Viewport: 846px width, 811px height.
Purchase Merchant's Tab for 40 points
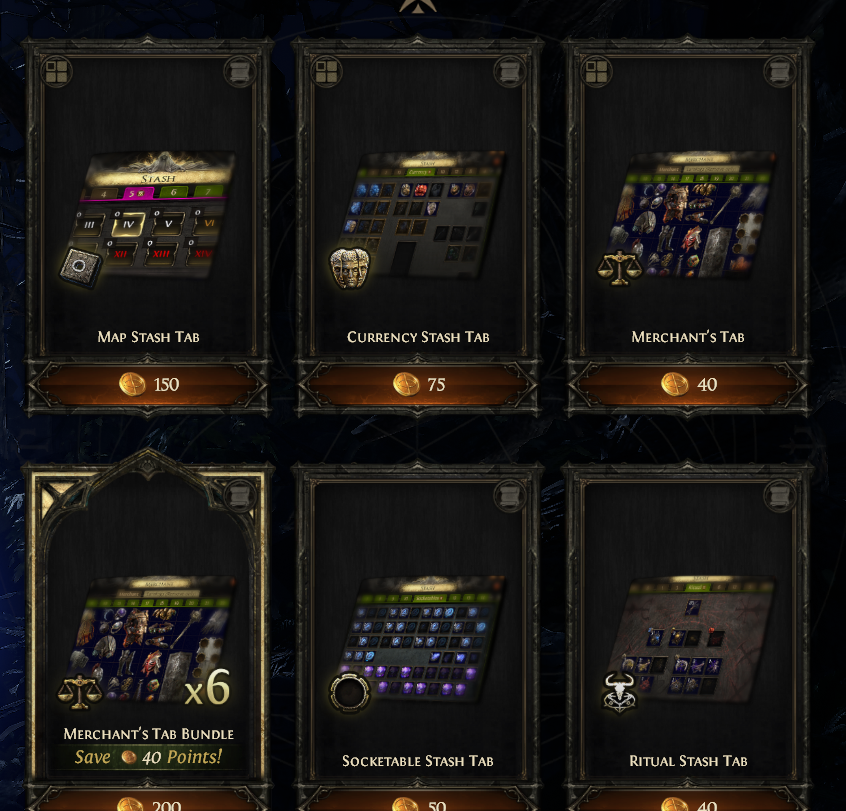click(x=688, y=385)
